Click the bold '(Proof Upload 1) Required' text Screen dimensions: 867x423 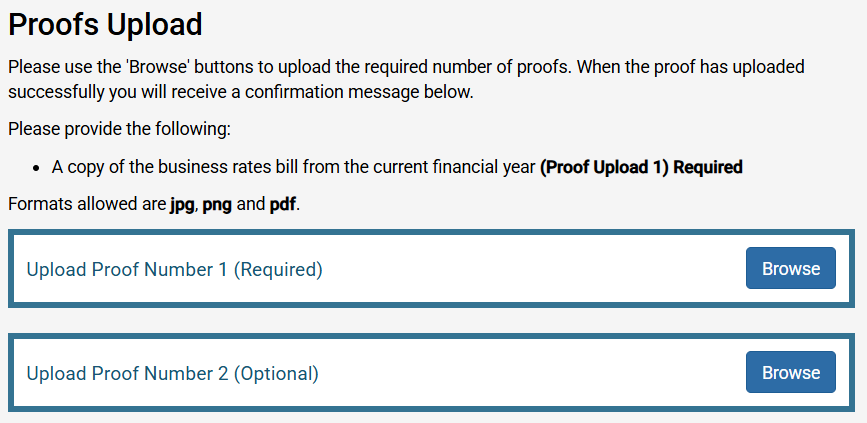click(641, 167)
